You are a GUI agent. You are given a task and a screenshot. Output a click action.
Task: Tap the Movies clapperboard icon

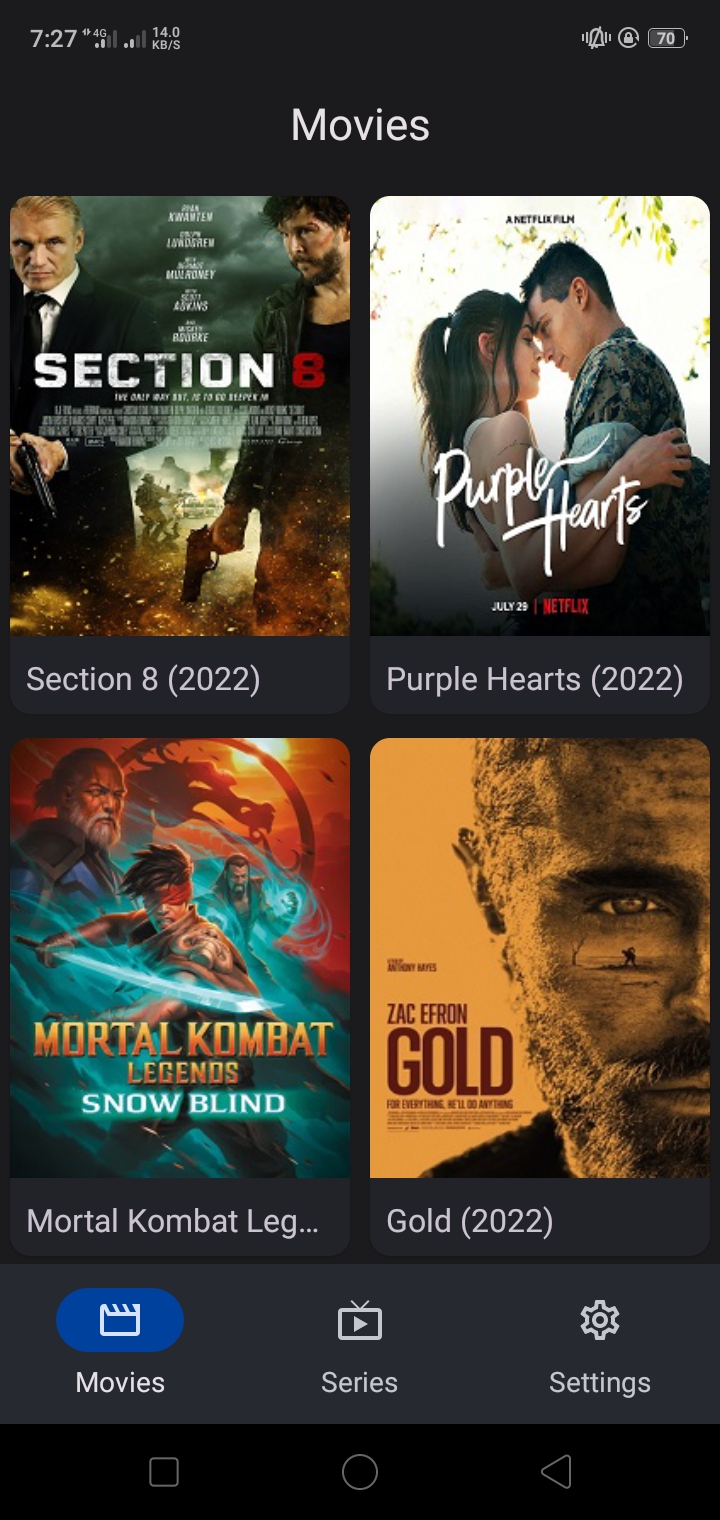pos(120,1320)
